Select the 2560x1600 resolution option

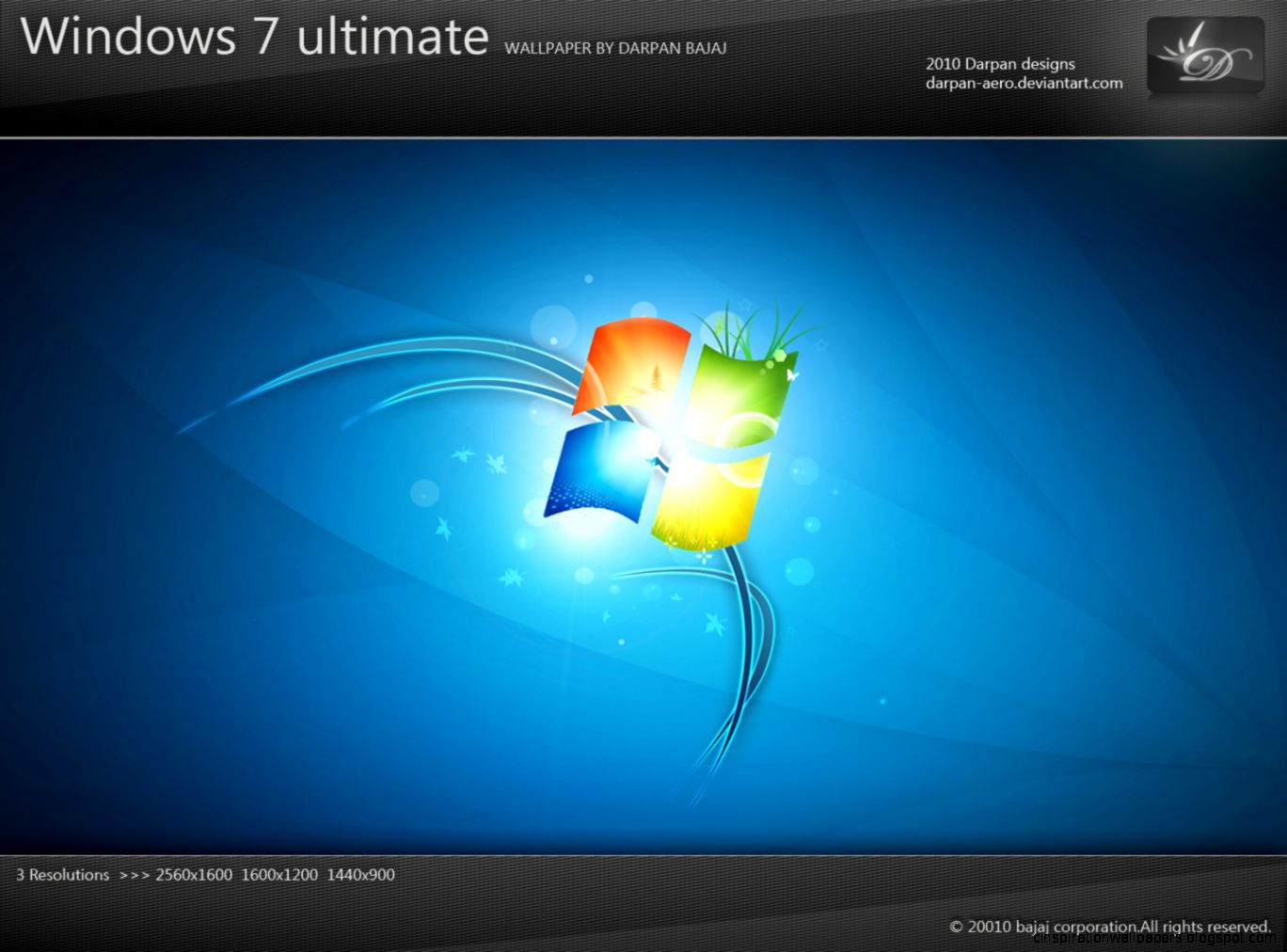coord(193,874)
